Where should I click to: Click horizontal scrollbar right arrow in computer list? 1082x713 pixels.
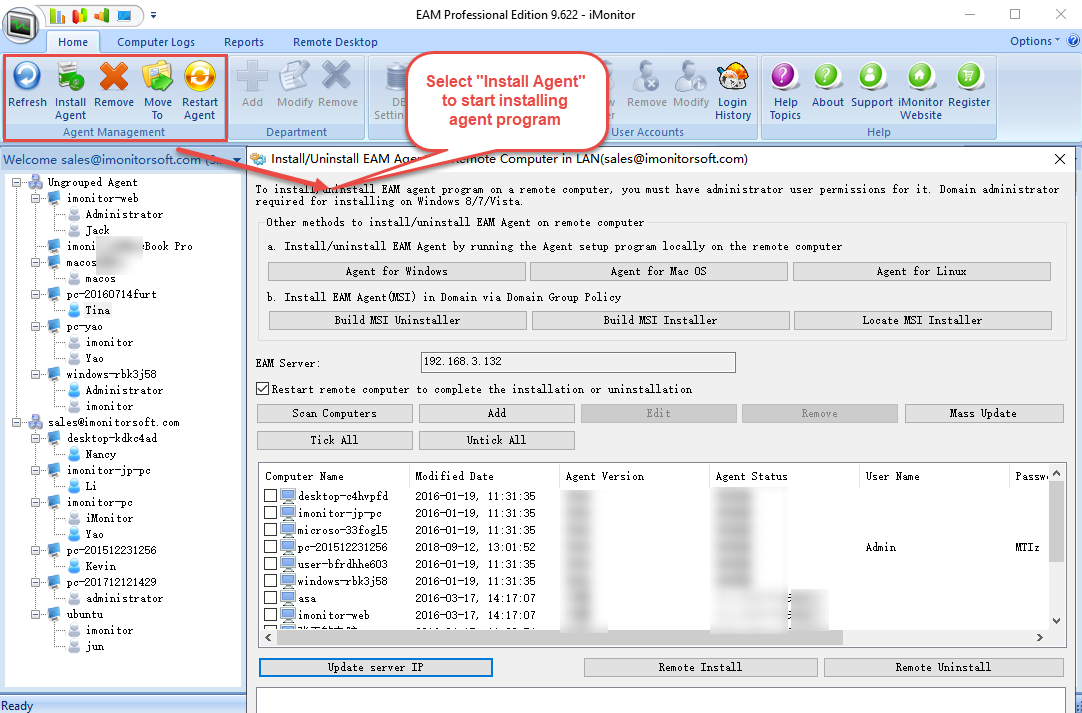tap(1039, 638)
